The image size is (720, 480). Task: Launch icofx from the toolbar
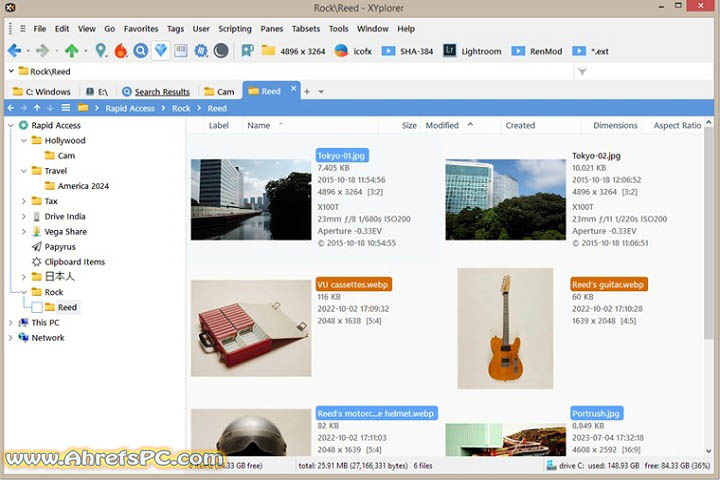point(353,51)
